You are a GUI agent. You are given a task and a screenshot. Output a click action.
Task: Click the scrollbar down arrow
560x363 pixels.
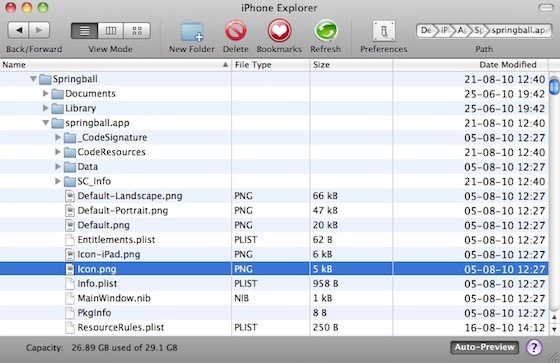554,329
